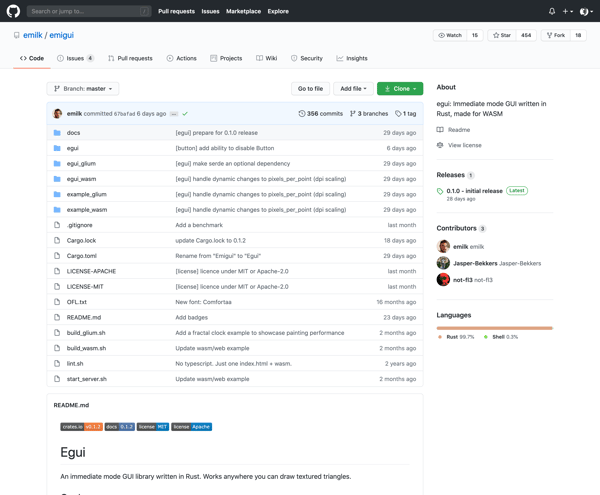Click the Go to file button
This screenshot has width=600, height=495.
[310, 89]
